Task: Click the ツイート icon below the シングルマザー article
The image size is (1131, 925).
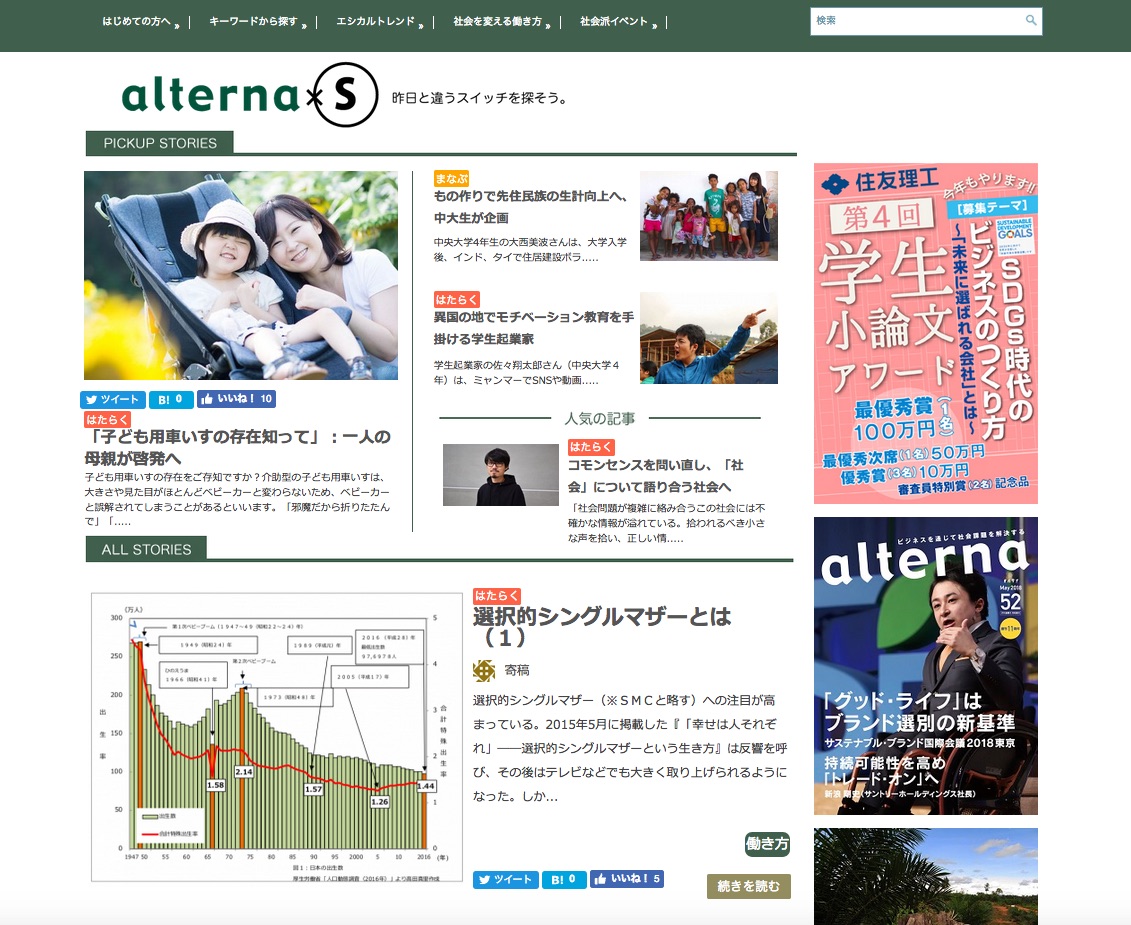Action: click(x=504, y=880)
